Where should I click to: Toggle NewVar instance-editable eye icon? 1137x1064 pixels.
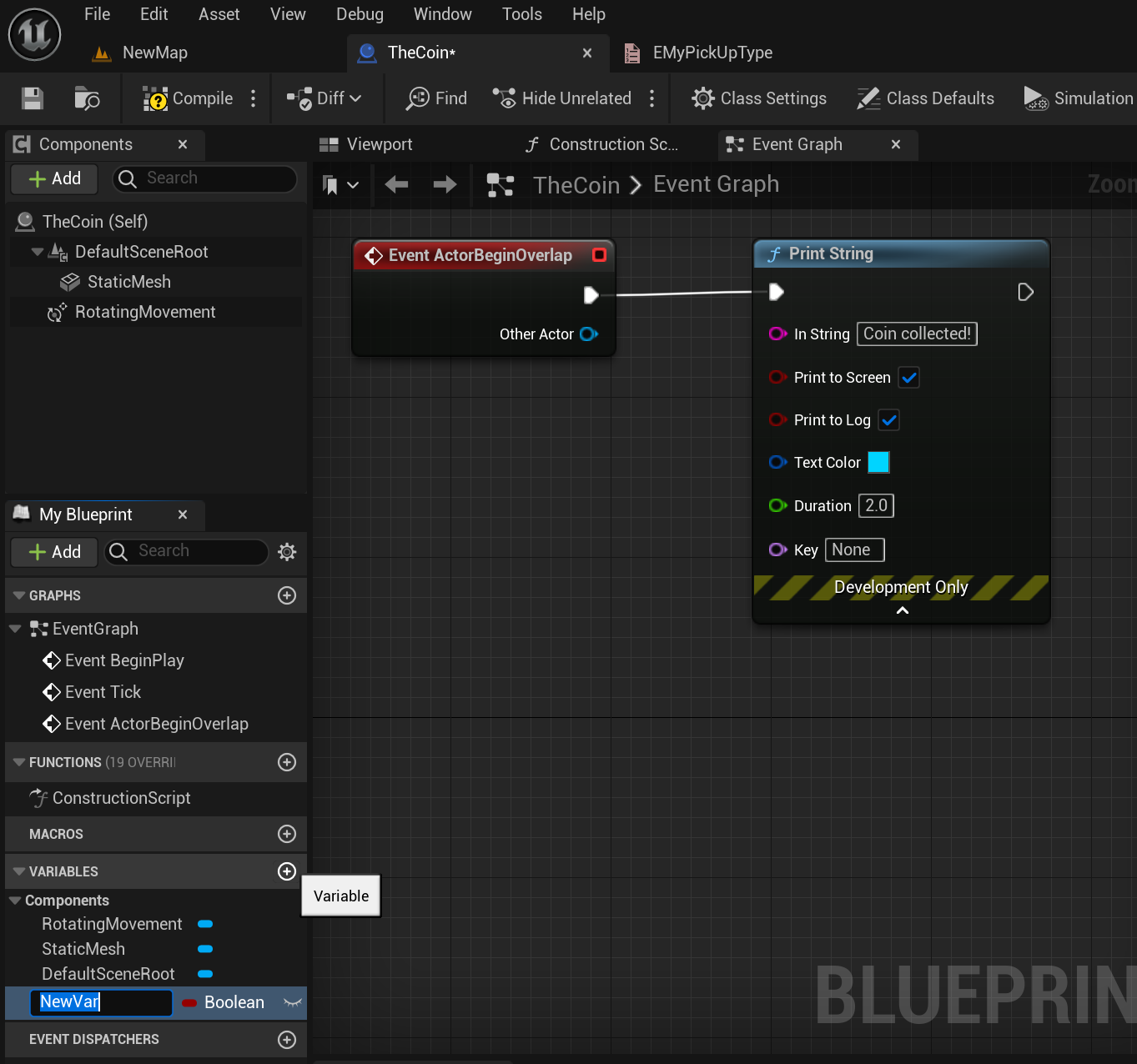pyautogui.click(x=292, y=1002)
